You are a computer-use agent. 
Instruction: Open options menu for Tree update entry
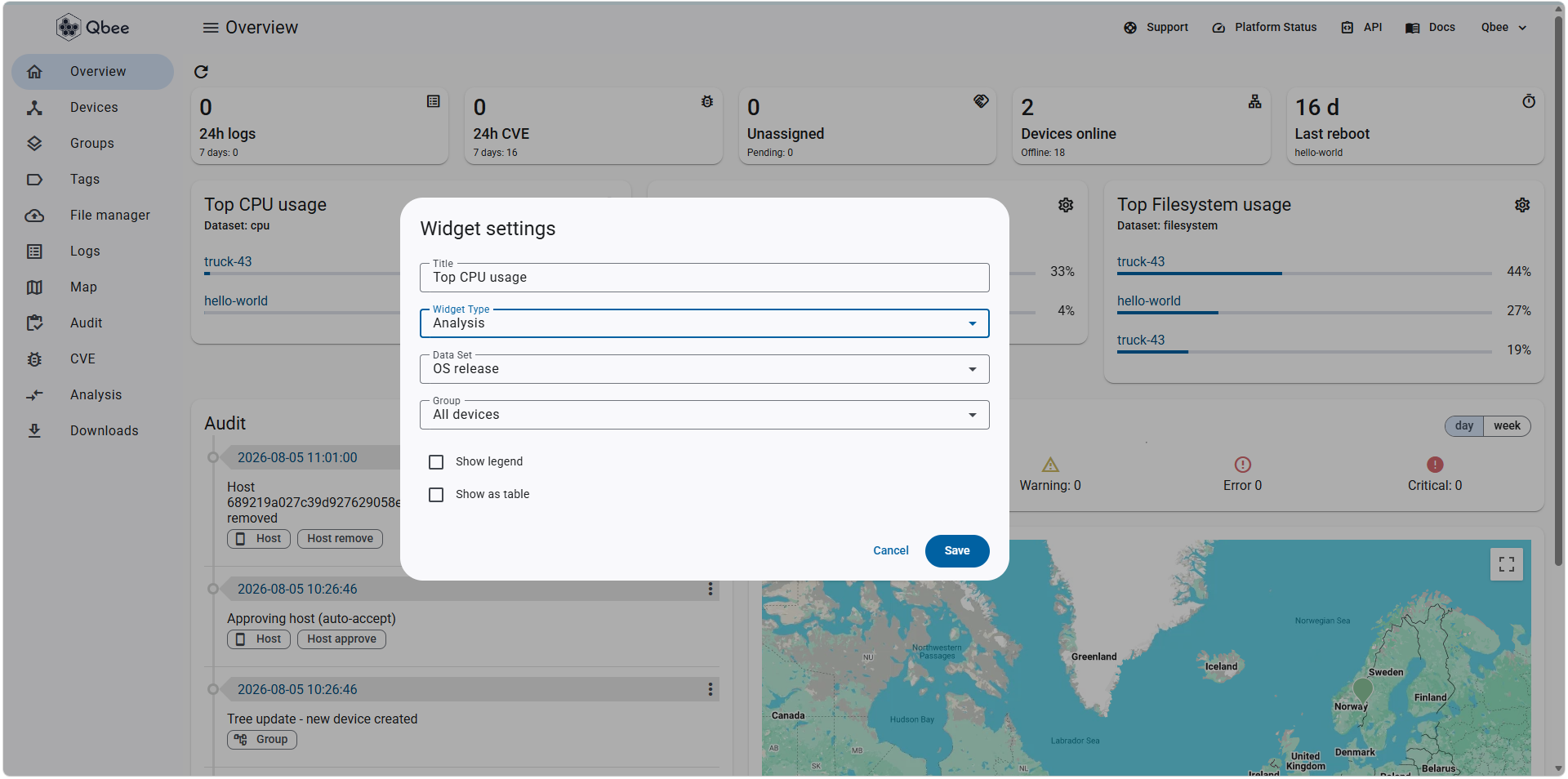[x=710, y=689]
